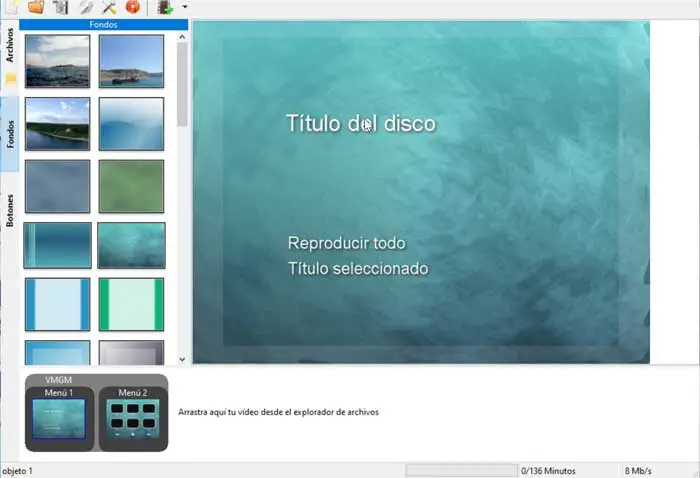The height and width of the screenshot is (478, 700).
Task: Click the VMGM label above the menus
Action: (58, 380)
